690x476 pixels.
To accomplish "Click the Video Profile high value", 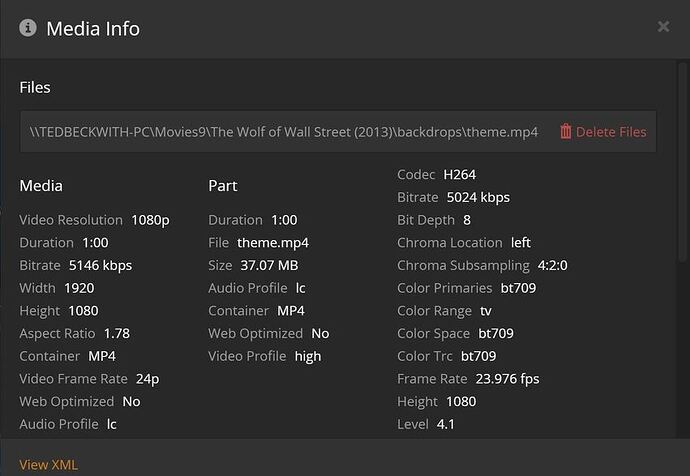I will (308, 356).
